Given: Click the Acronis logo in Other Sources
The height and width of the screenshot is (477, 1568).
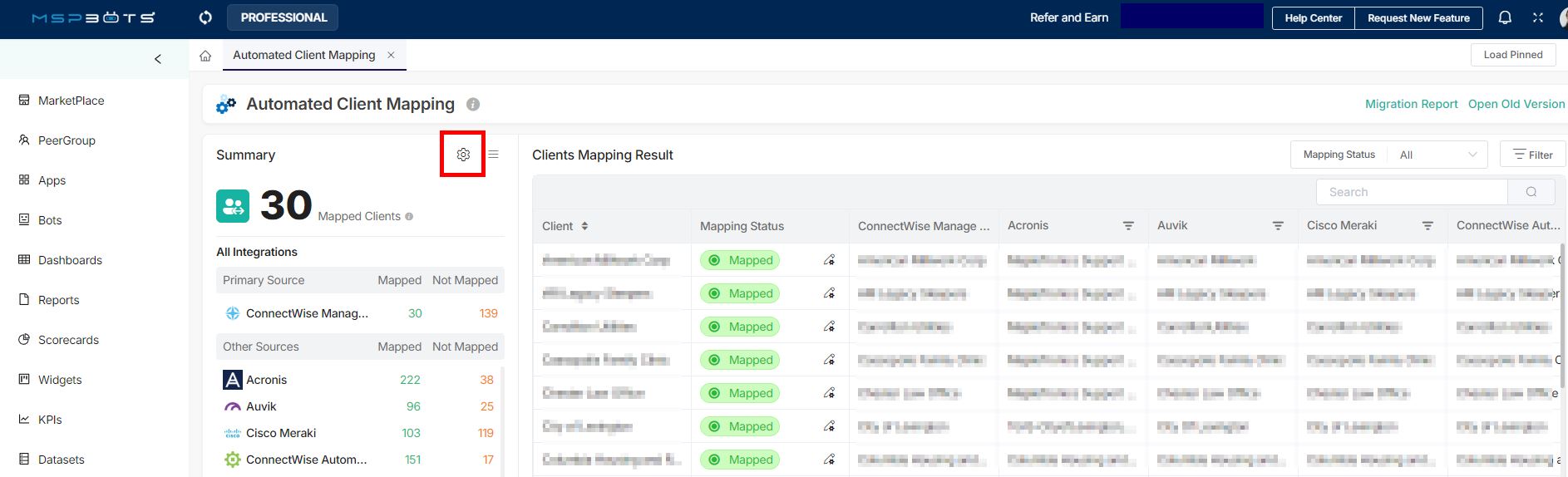Looking at the screenshot, I should click(x=233, y=380).
